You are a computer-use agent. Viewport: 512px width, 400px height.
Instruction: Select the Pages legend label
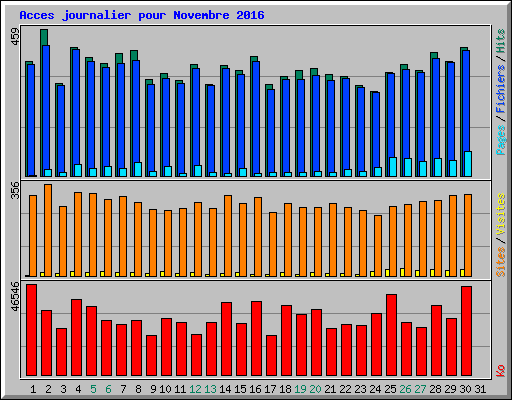pos(500,140)
